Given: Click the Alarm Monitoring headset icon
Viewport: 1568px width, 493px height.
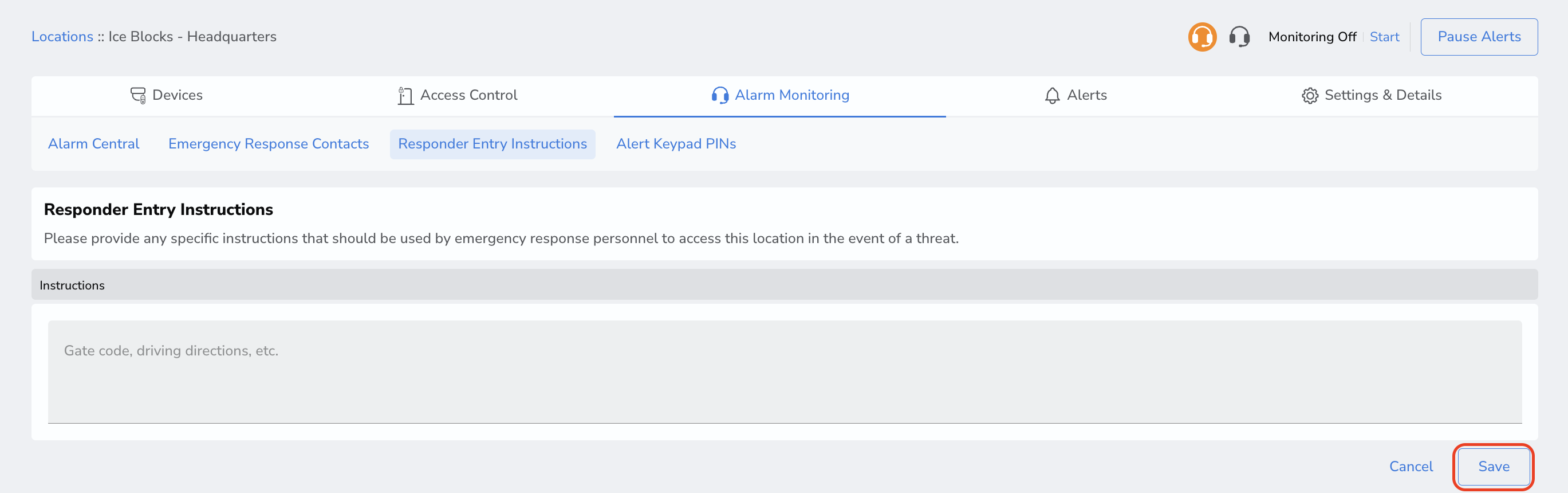Looking at the screenshot, I should [x=720, y=96].
